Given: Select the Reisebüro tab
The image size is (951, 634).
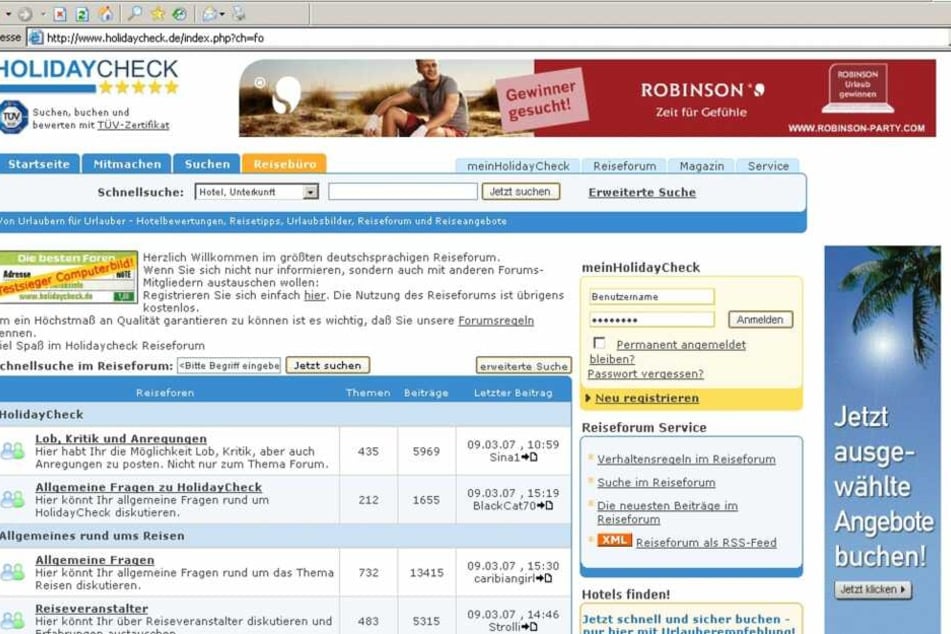Looking at the screenshot, I should (284, 164).
